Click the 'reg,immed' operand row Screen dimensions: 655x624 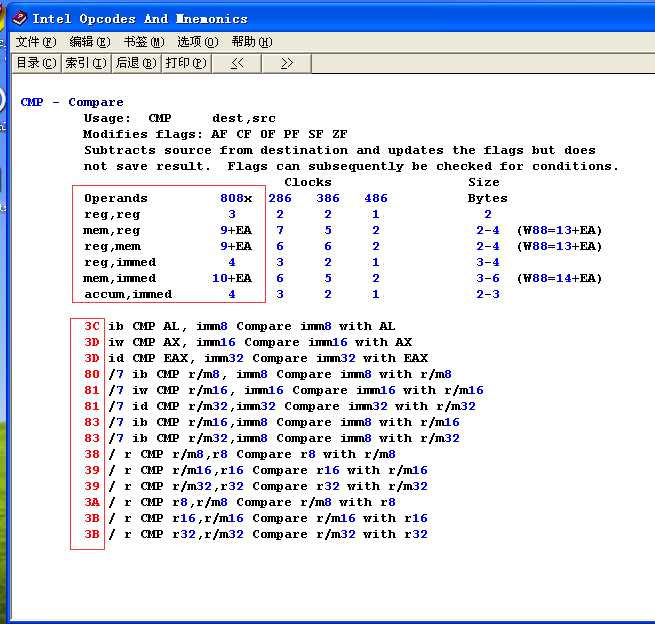(x=120, y=262)
